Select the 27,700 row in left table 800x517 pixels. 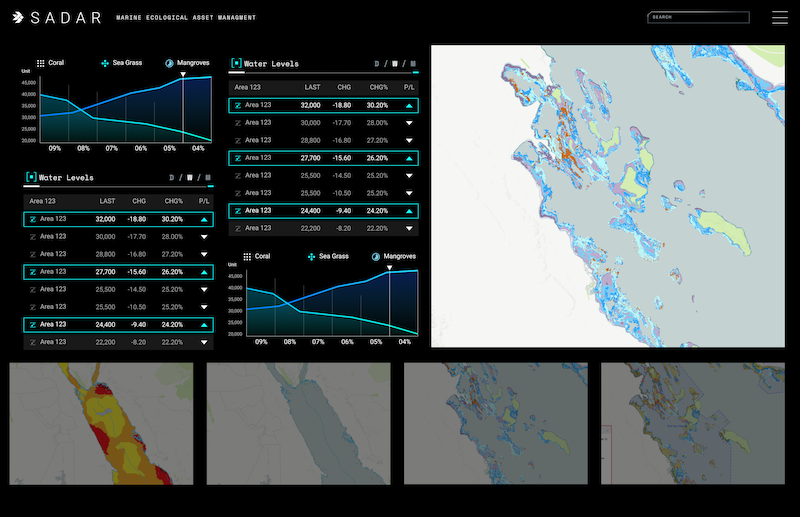point(119,272)
